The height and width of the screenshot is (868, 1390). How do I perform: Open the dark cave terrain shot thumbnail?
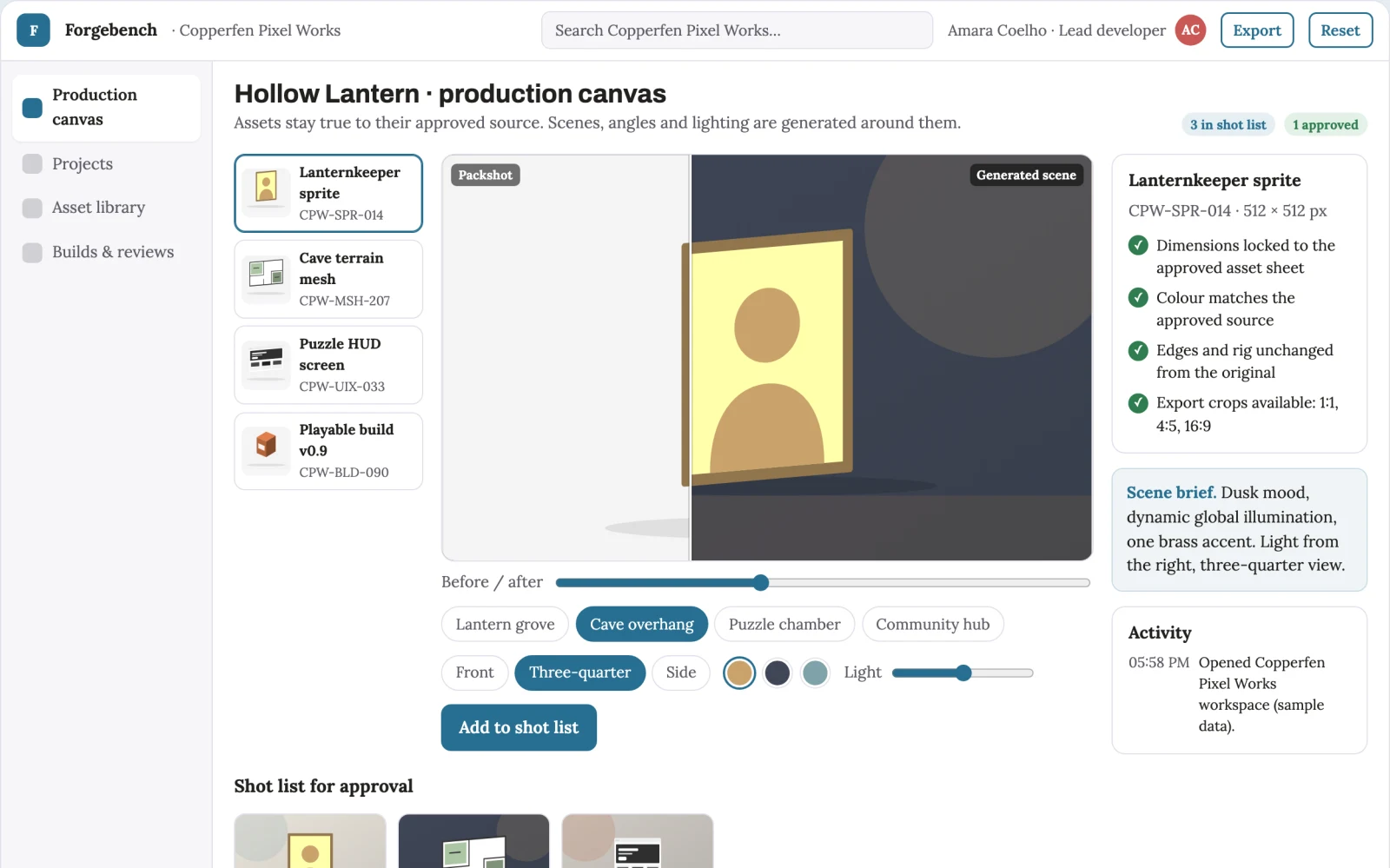click(473, 841)
